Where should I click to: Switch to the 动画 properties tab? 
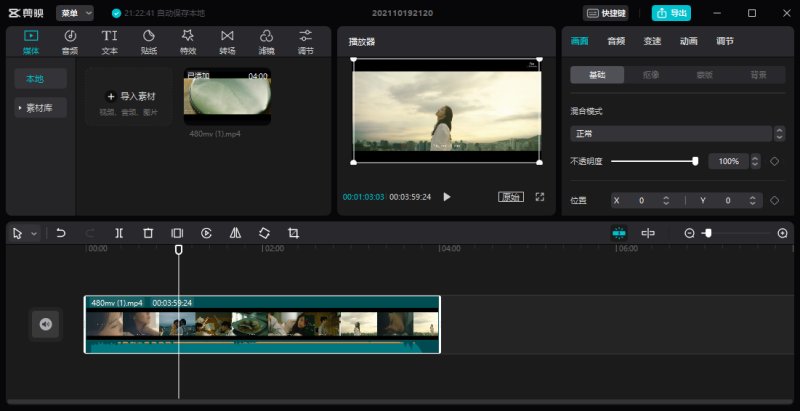coord(688,41)
